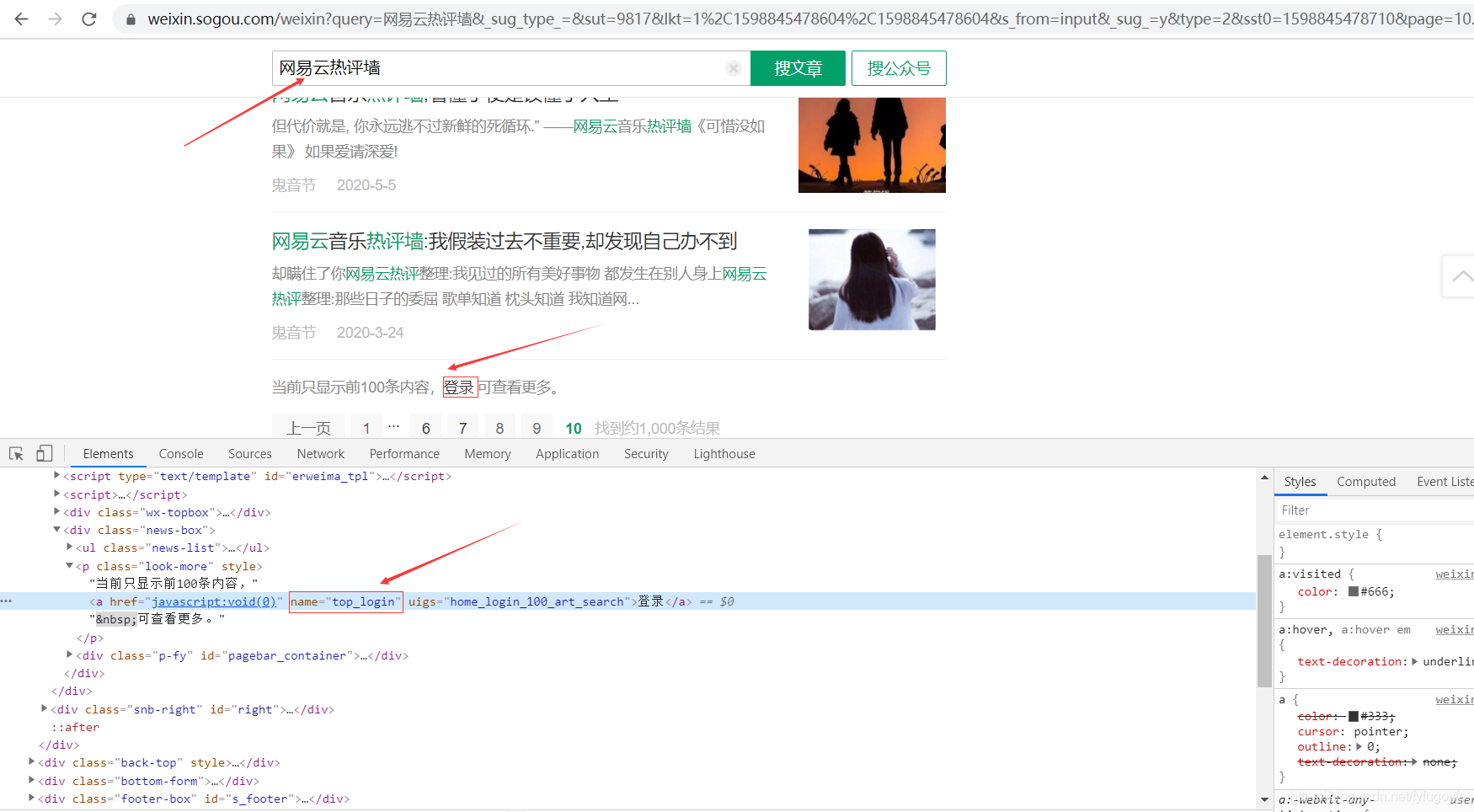Click the 搜文章 search articles button

point(798,68)
